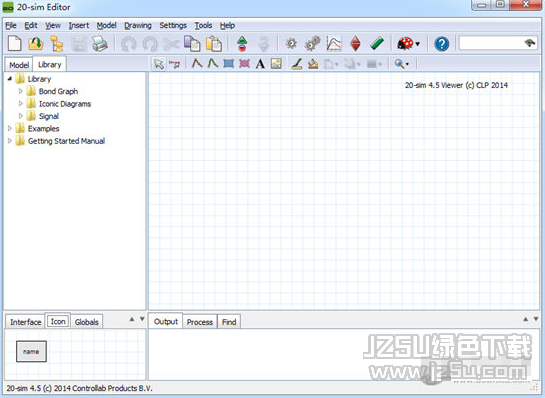This screenshot has width=545, height=398.
Task: Select the Bond Graph tree item
Action: pos(58,91)
